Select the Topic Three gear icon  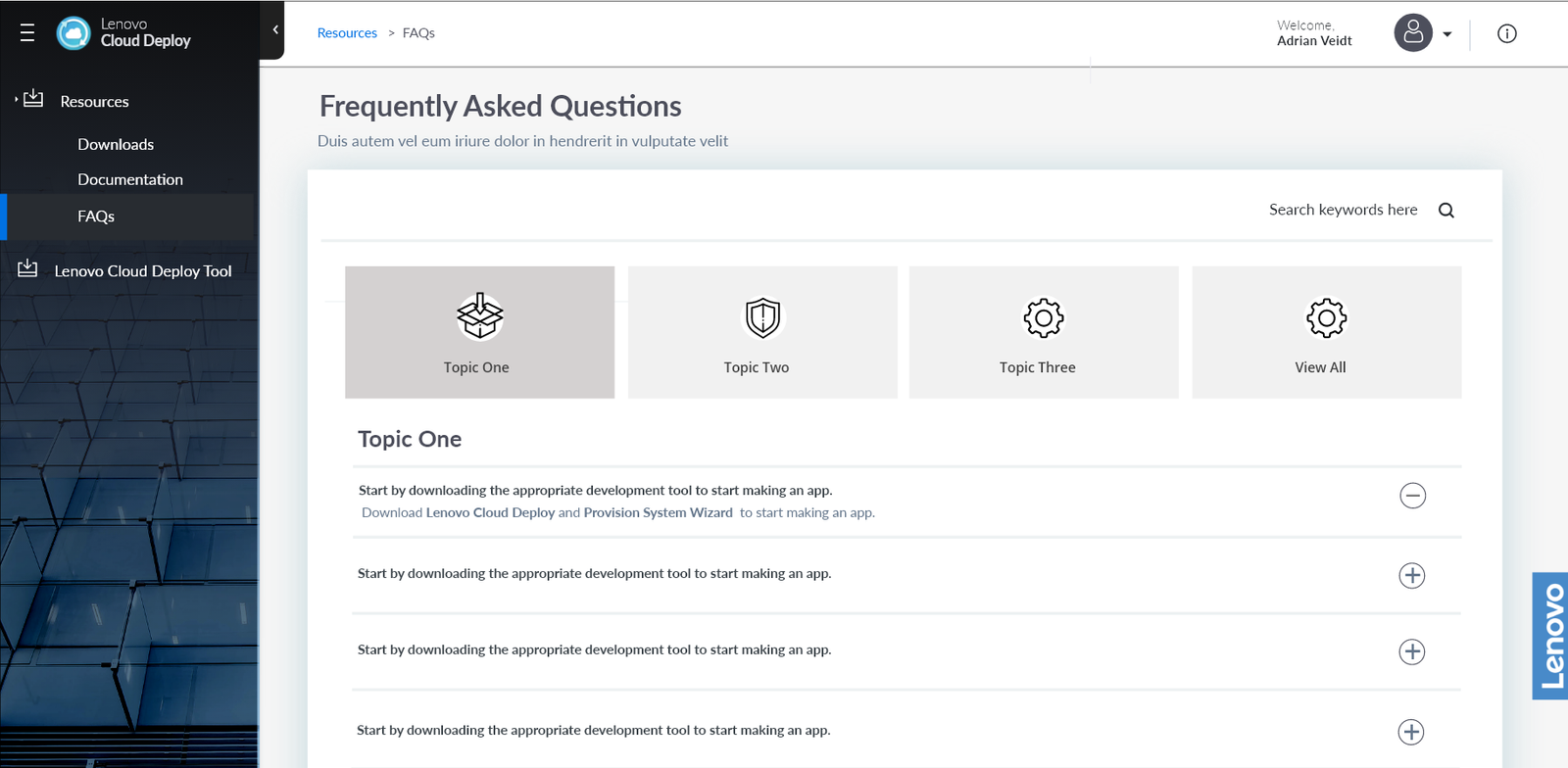(1043, 317)
